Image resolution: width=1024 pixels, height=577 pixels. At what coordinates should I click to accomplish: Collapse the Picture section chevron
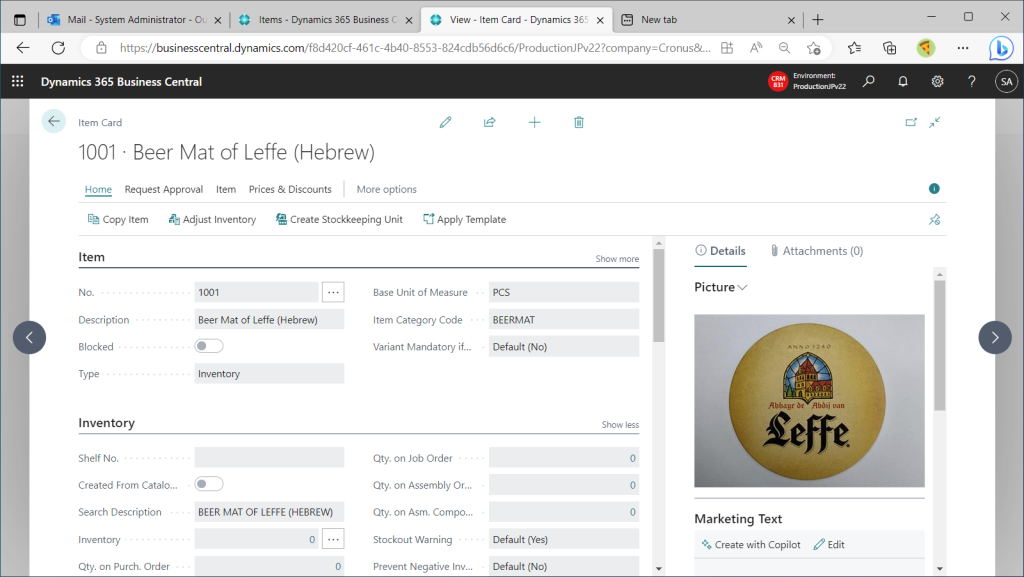(x=742, y=288)
